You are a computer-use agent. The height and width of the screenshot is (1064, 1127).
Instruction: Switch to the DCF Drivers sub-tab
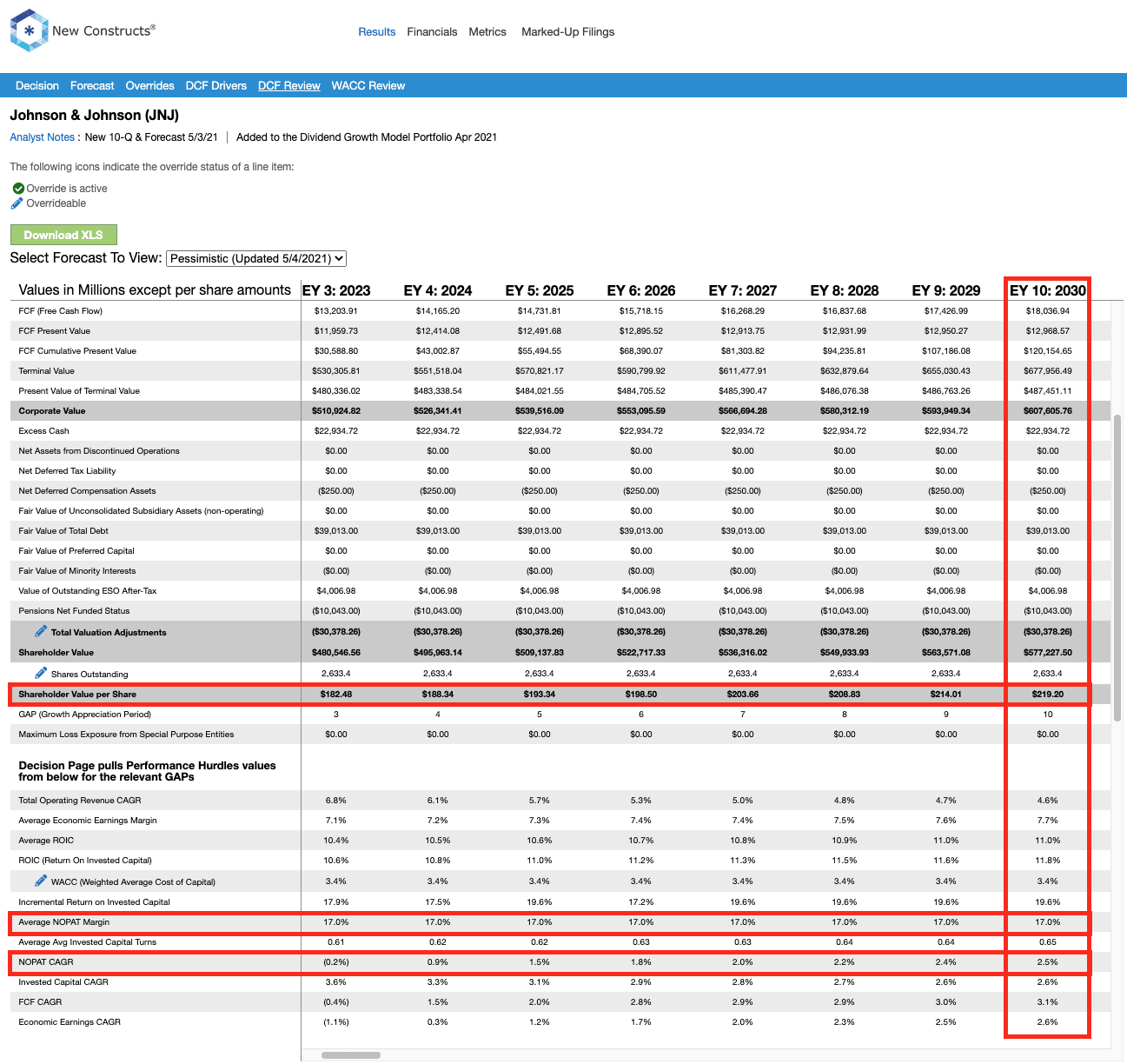tap(216, 85)
